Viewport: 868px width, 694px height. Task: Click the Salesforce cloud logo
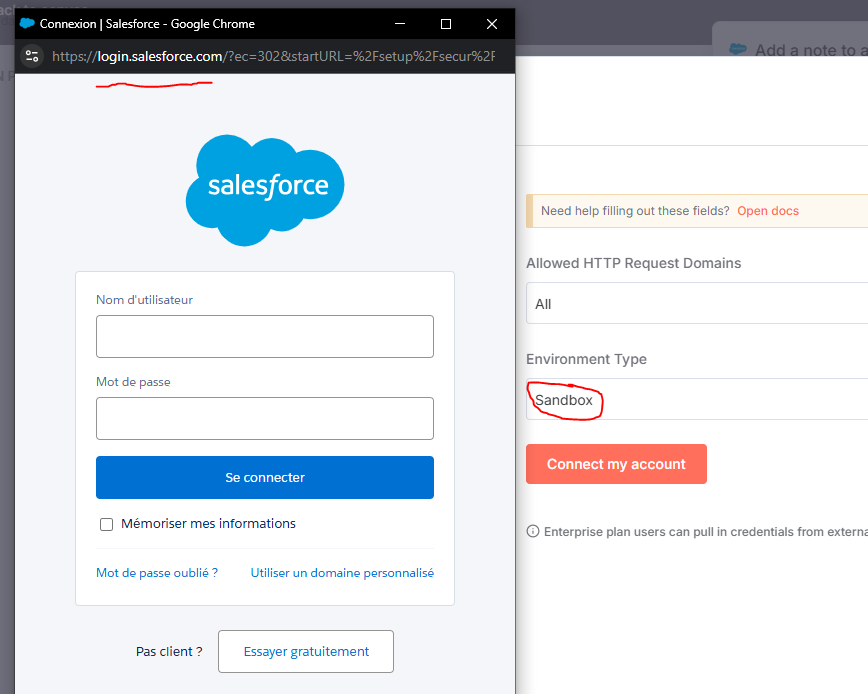coord(265,189)
